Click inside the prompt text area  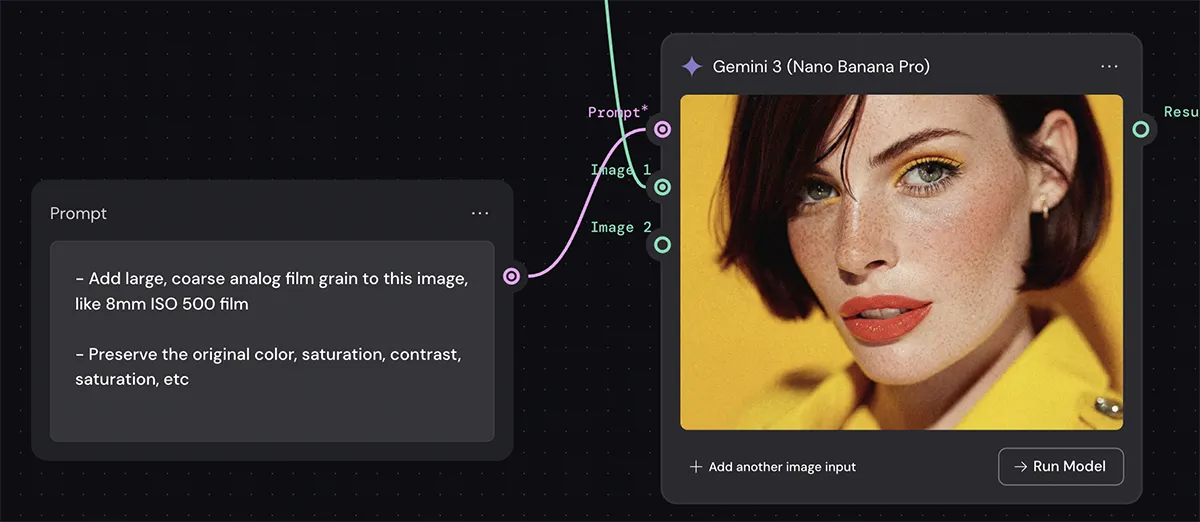[272, 410]
